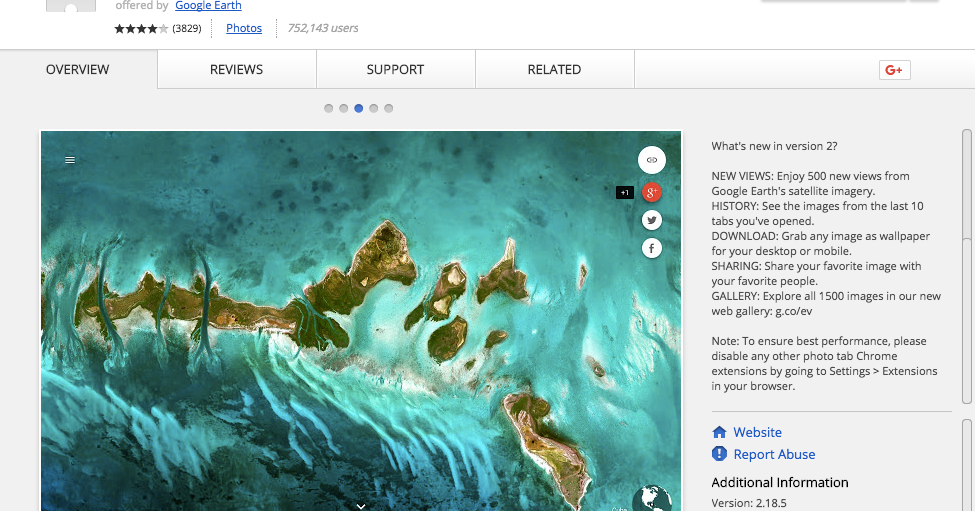Open the Photos category link
Image resolution: width=975 pixels, height=511 pixels.
point(244,28)
